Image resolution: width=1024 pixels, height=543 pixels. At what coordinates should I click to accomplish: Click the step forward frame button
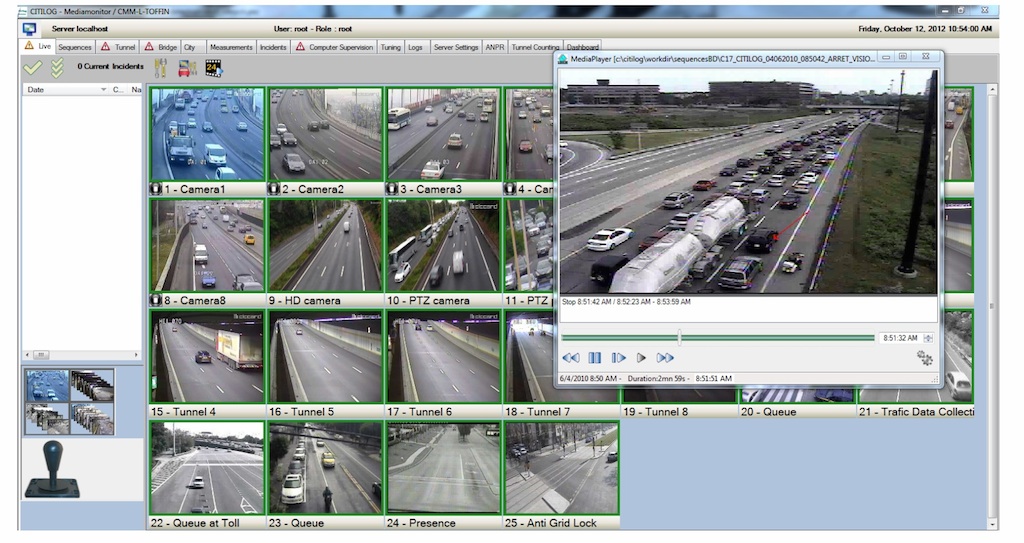point(618,357)
